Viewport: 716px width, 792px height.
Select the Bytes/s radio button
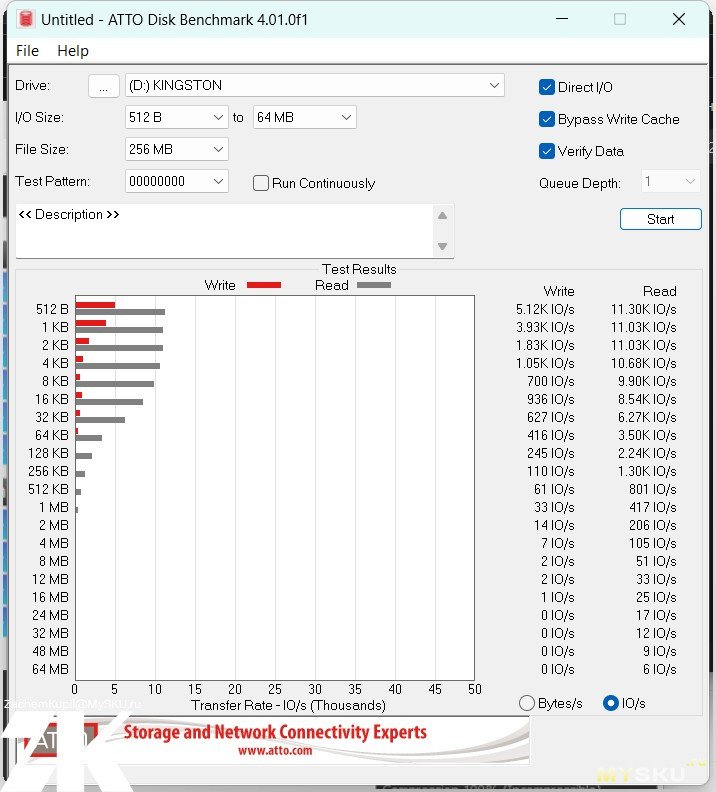pos(527,703)
